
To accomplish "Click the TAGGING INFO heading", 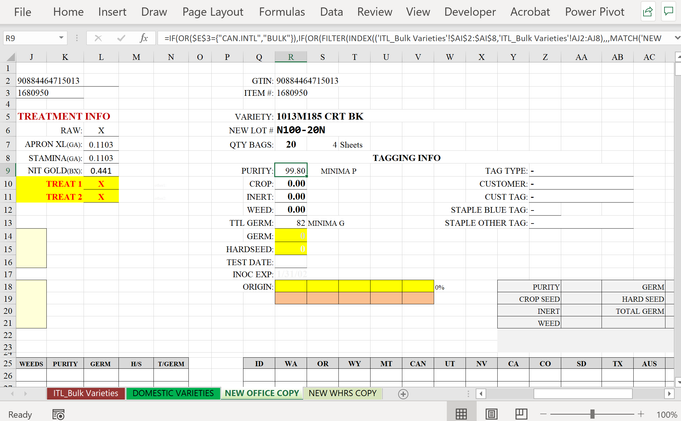I will pyautogui.click(x=407, y=158).
